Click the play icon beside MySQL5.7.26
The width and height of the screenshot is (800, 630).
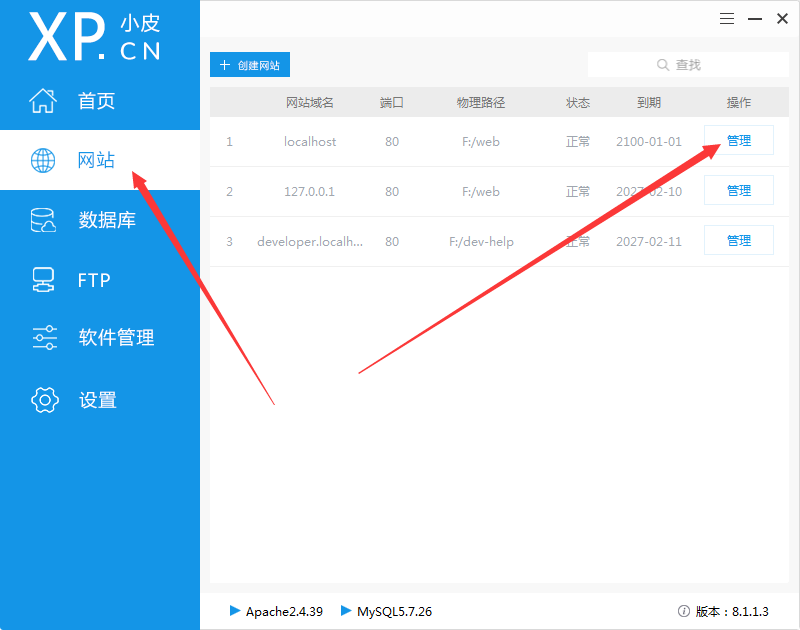pyautogui.click(x=346, y=610)
